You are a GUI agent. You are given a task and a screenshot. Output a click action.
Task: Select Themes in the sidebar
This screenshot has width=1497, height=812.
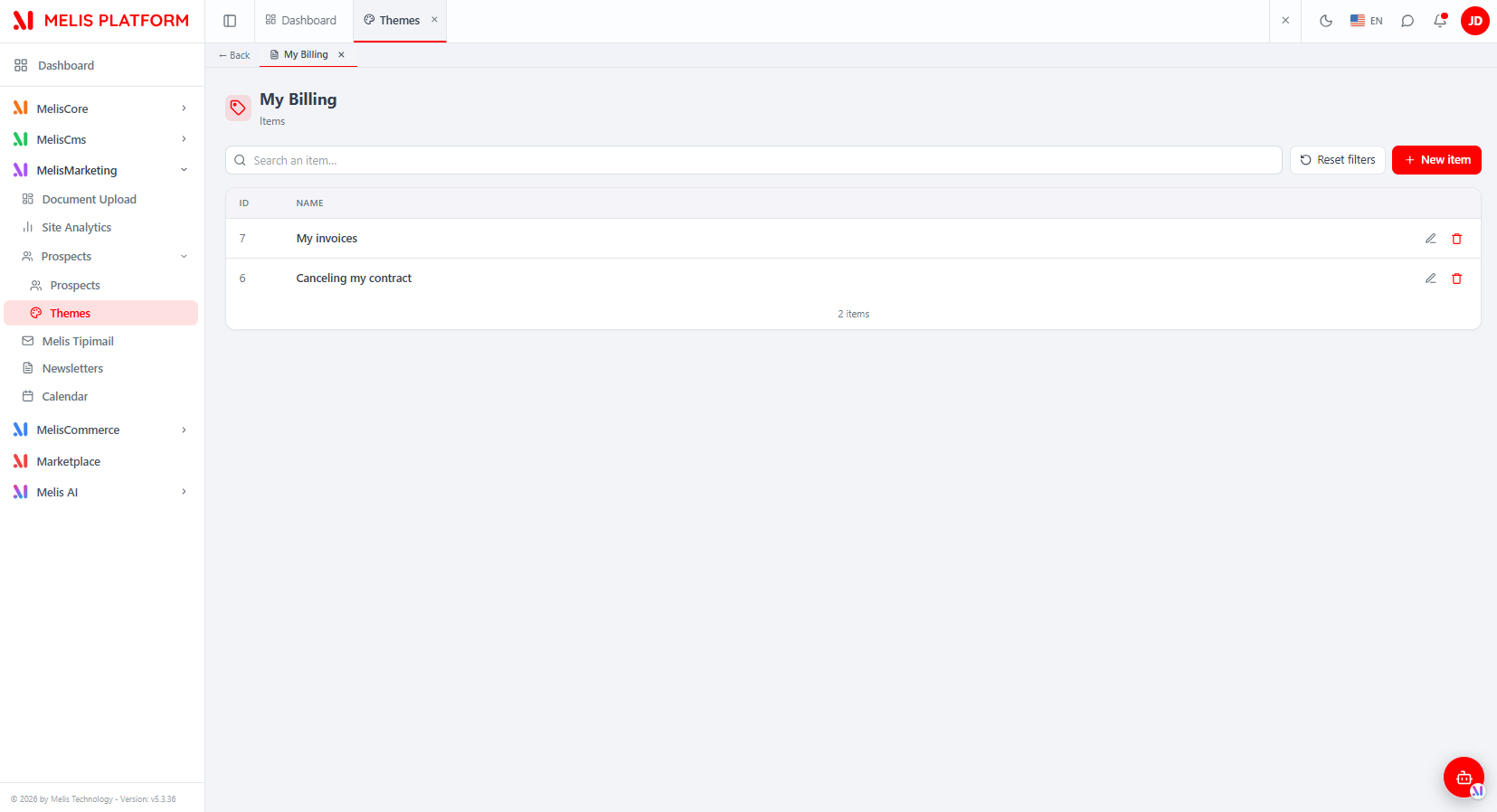tap(101, 313)
